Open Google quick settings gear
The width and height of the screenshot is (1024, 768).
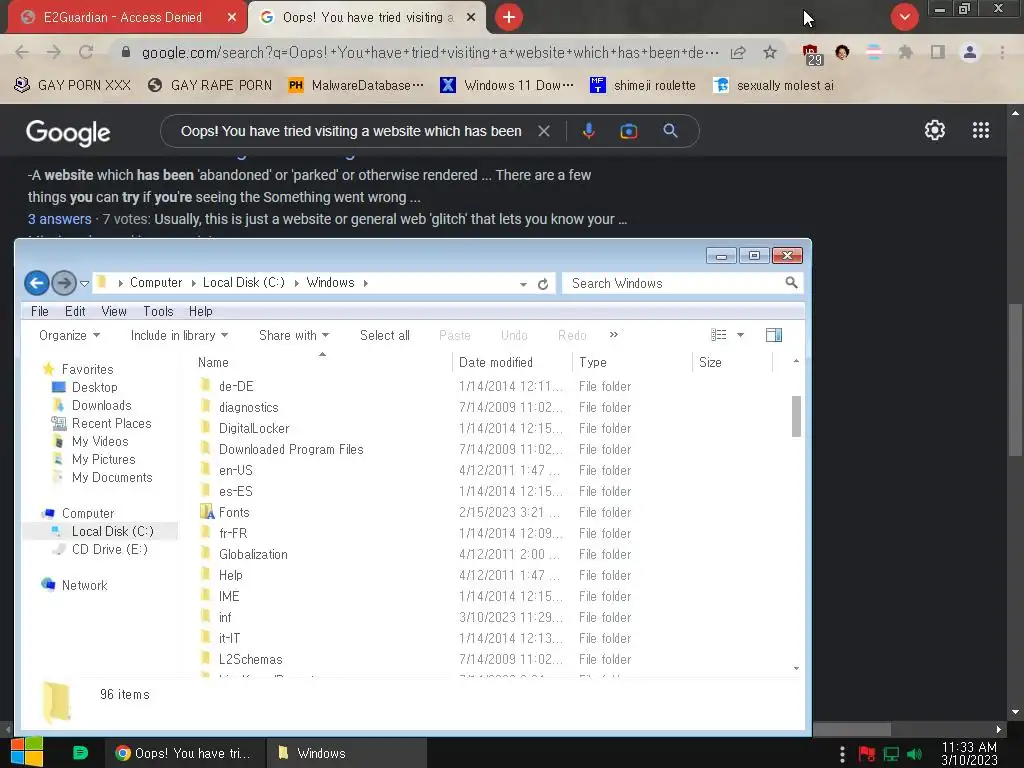tap(935, 130)
